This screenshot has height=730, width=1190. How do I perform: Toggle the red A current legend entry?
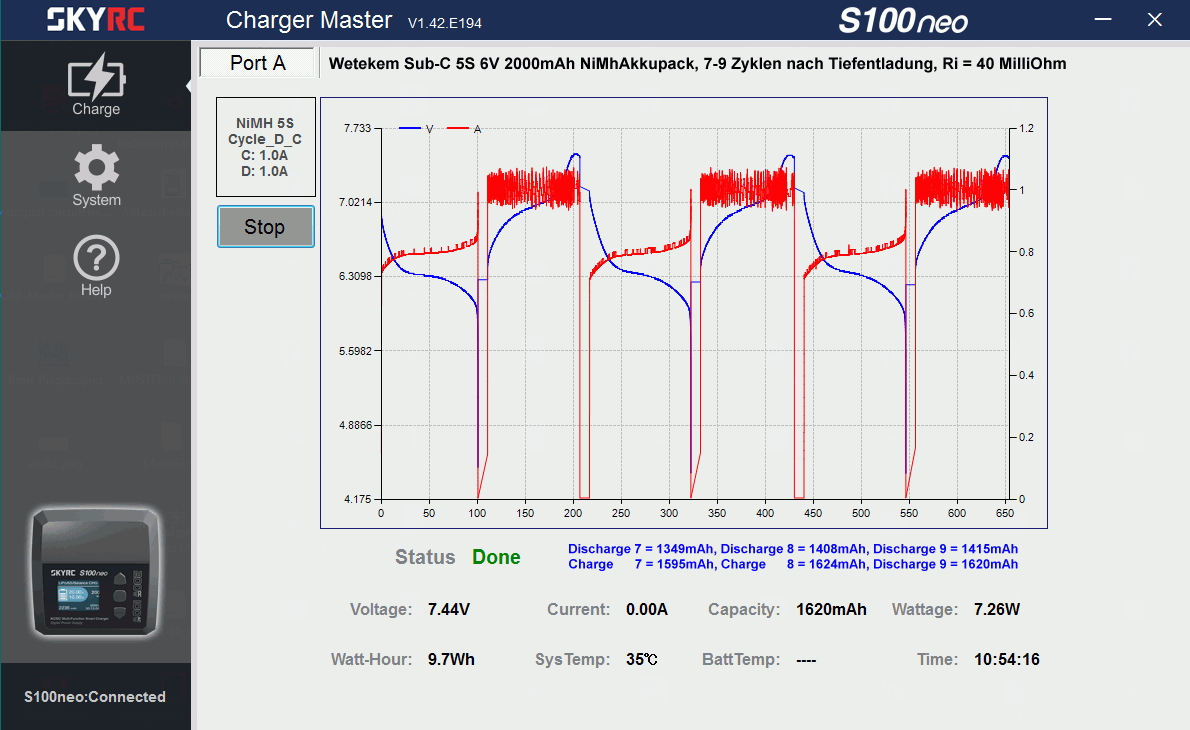point(464,129)
